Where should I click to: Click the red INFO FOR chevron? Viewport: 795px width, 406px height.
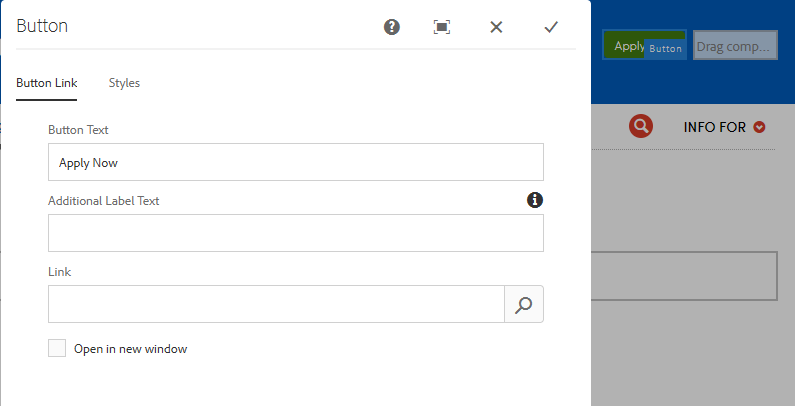click(x=760, y=127)
